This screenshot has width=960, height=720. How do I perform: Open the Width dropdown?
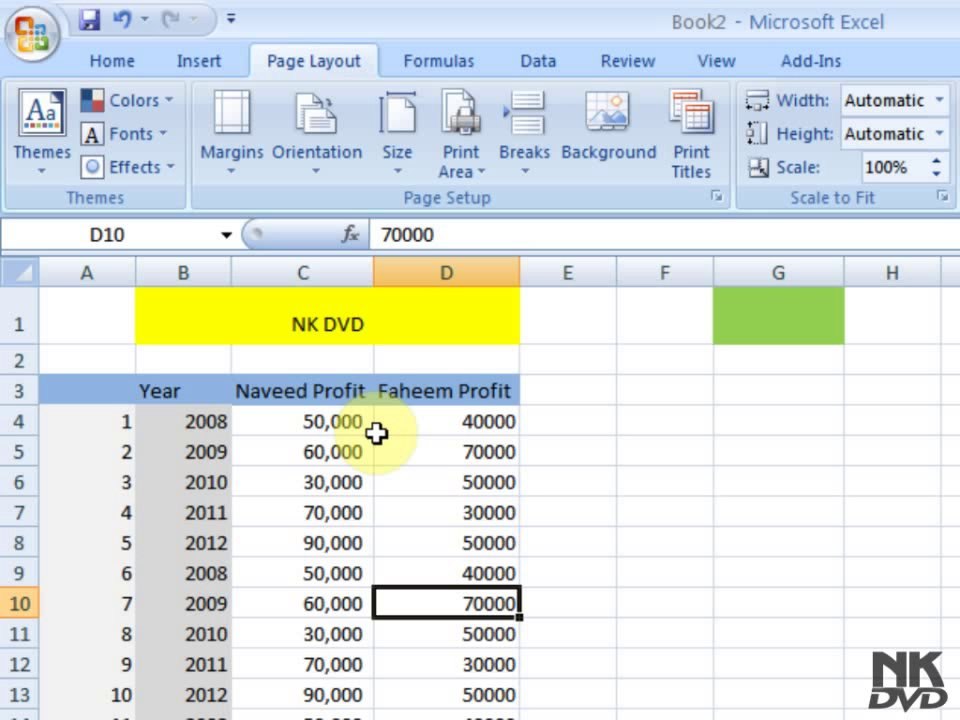939,100
